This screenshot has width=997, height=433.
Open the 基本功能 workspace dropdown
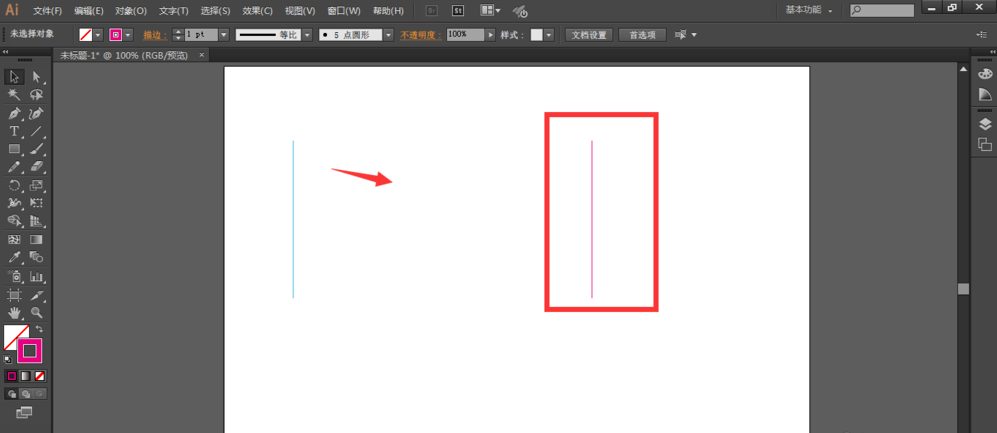(809, 10)
